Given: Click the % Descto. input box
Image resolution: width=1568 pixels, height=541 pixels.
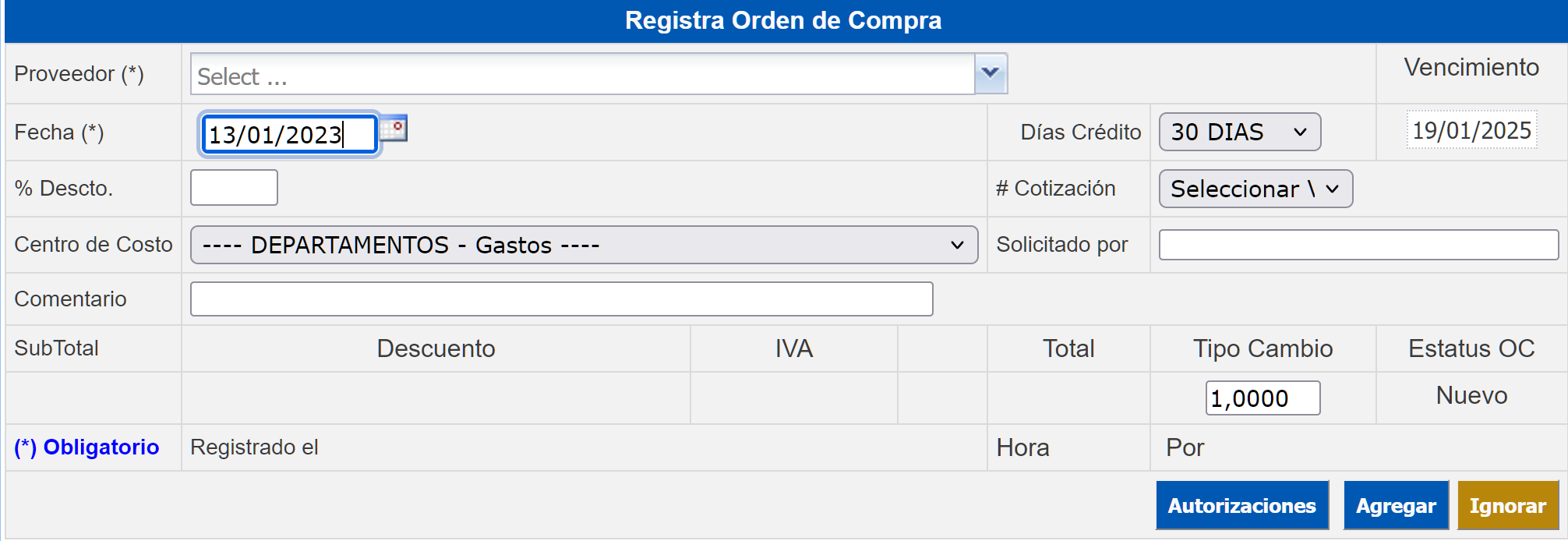Looking at the screenshot, I should pyautogui.click(x=234, y=188).
